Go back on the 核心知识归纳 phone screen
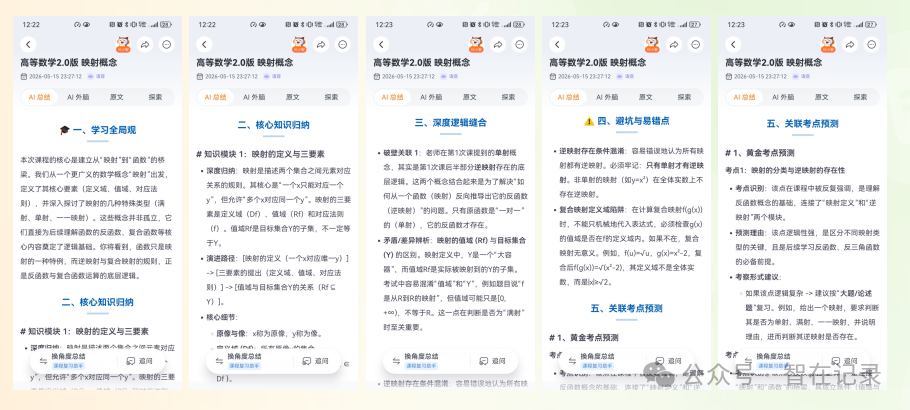 204,44
